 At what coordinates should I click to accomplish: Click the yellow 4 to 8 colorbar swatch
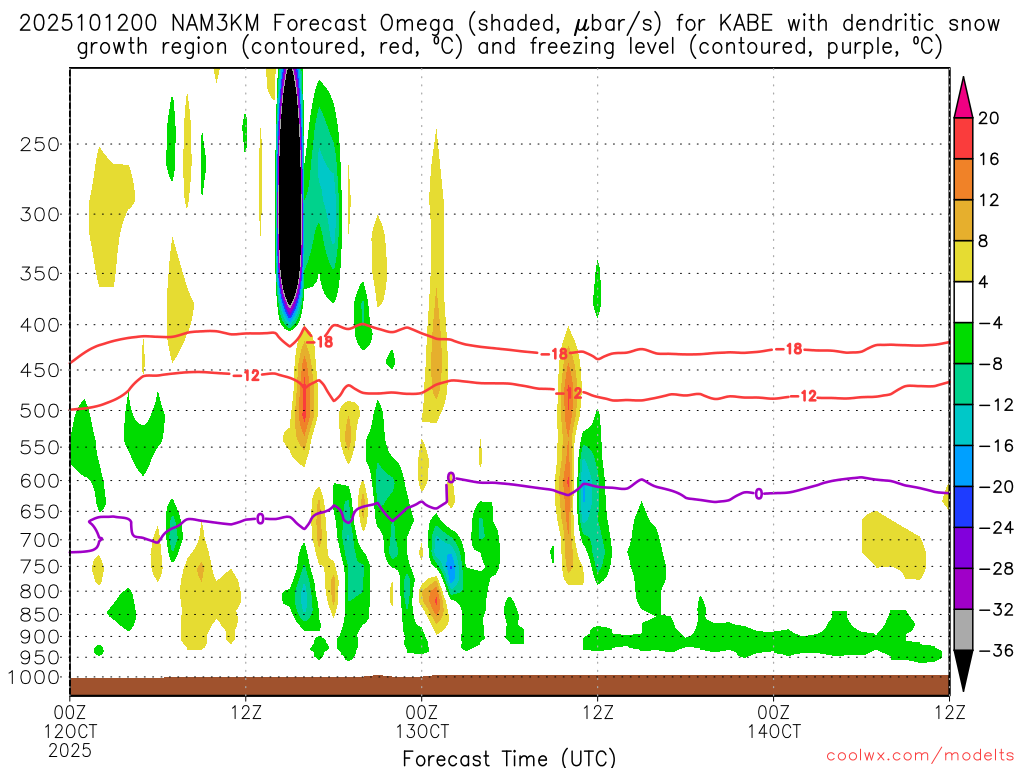[x=963, y=261]
